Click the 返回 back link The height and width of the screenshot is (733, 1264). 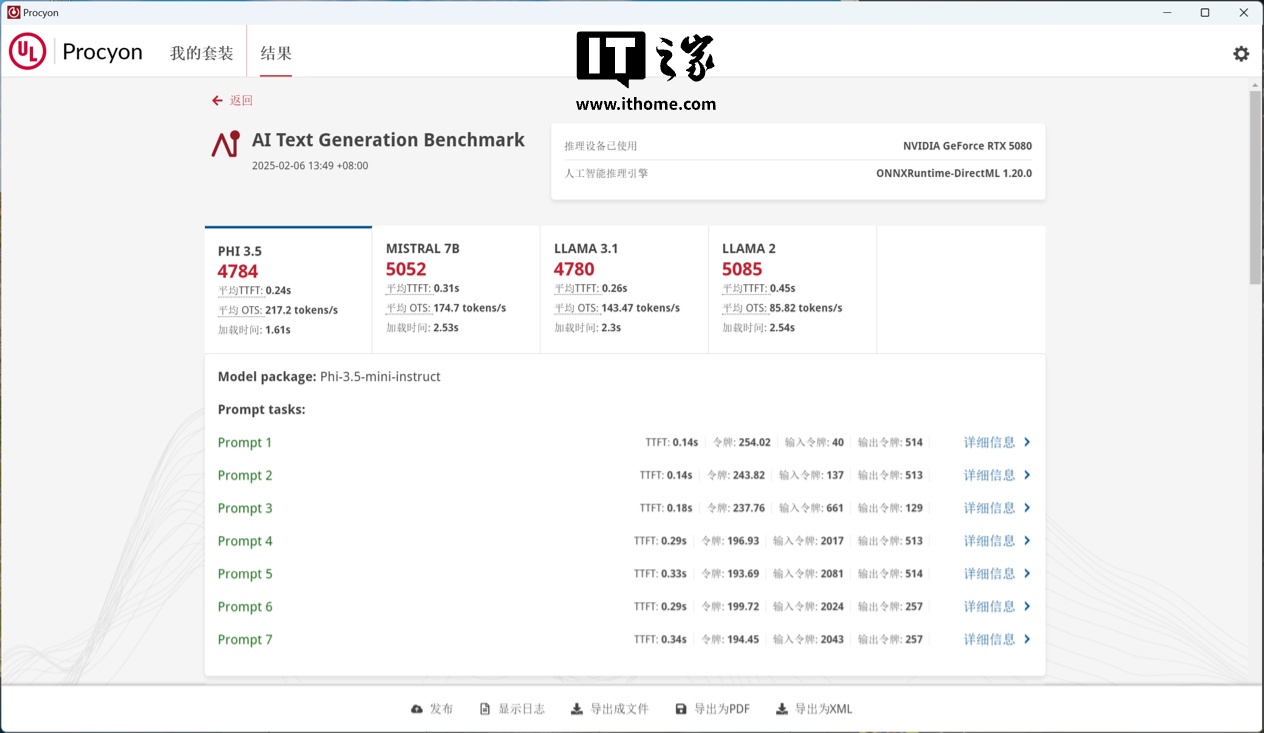pyautogui.click(x=241, y=101)
